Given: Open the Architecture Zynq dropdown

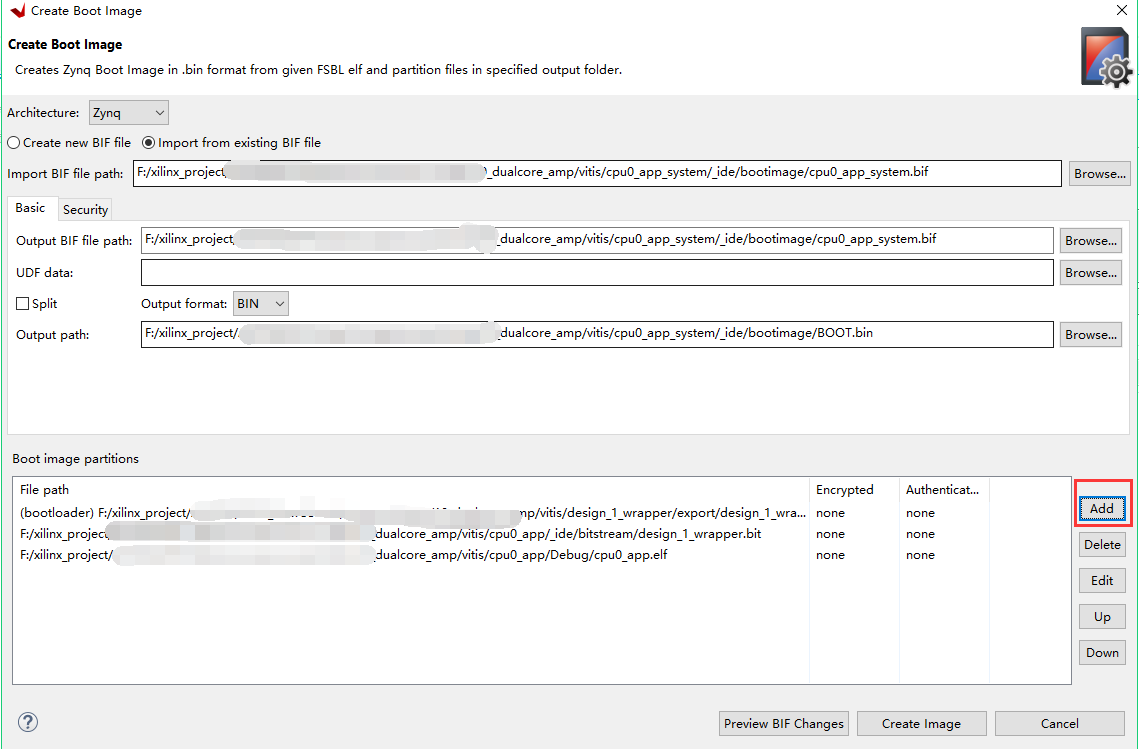Looking at the screenshot, I should pos(129,113).
